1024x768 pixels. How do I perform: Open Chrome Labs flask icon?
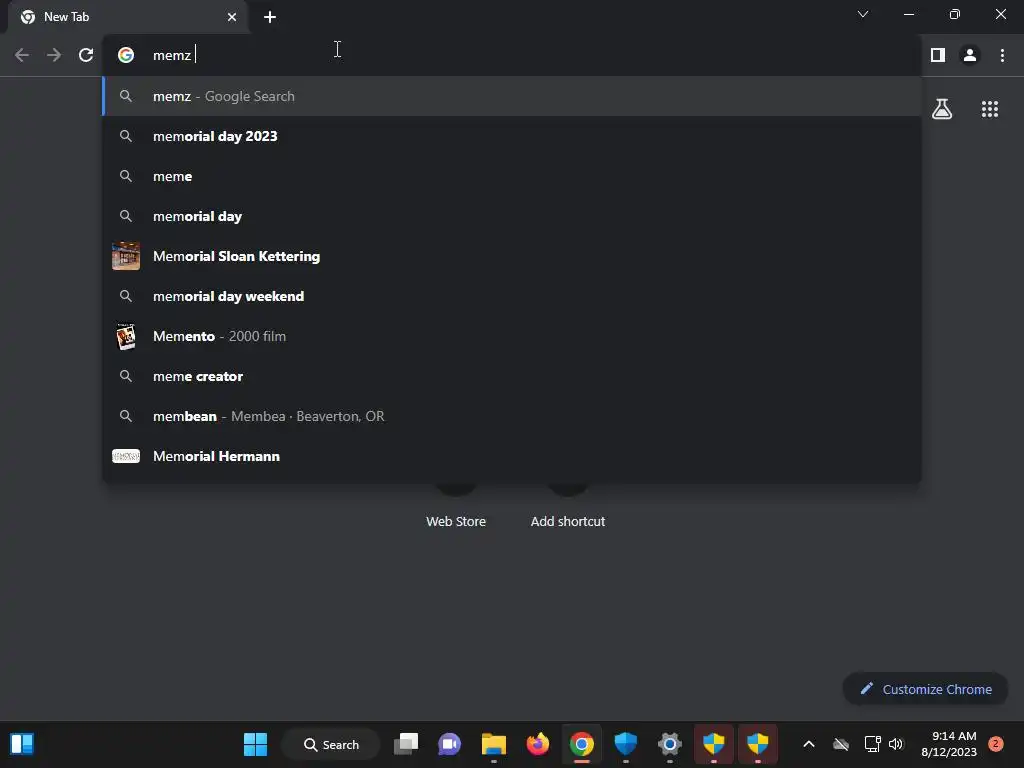[942, 109]
